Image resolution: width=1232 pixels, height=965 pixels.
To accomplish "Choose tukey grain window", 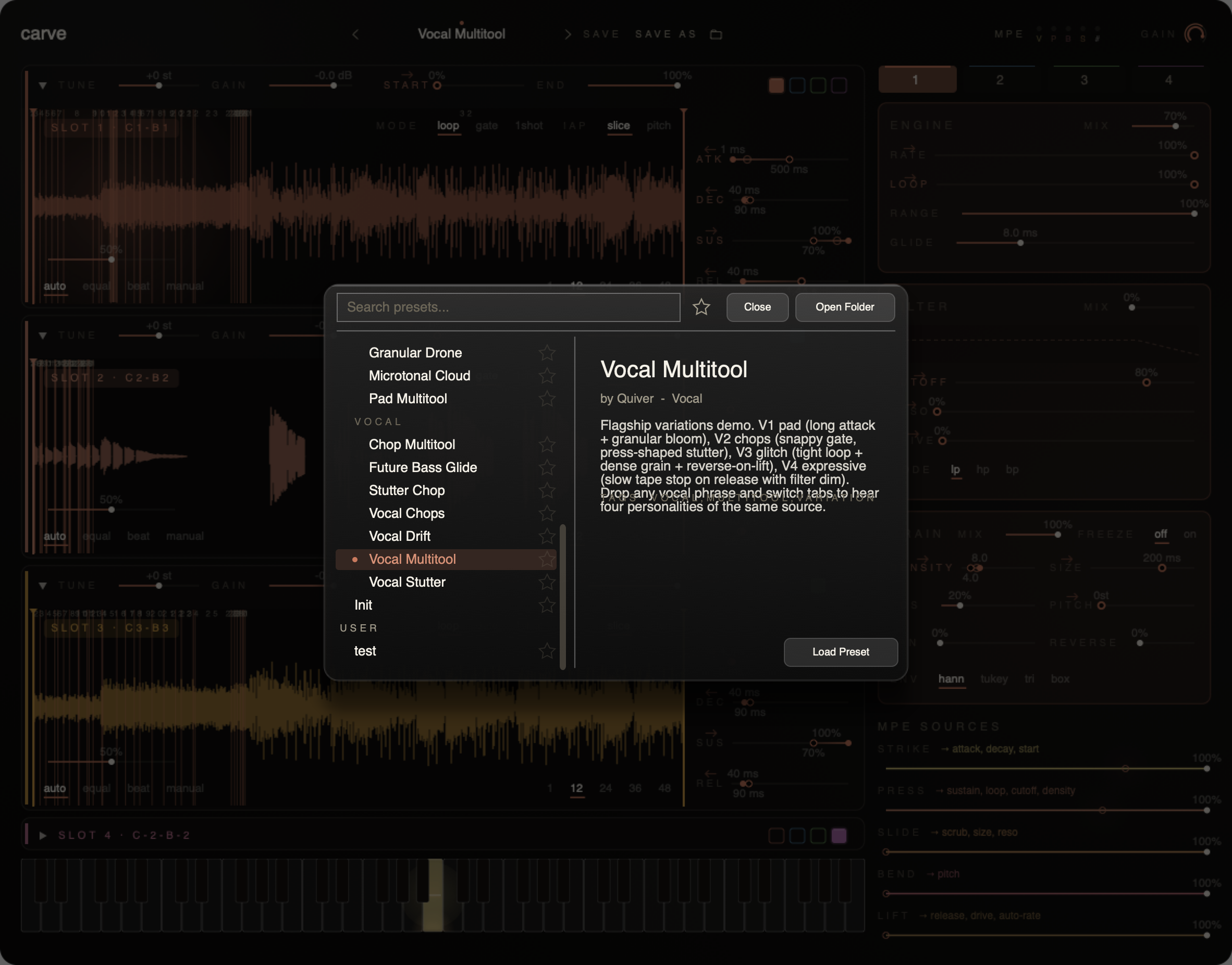I will coord(994,678).
